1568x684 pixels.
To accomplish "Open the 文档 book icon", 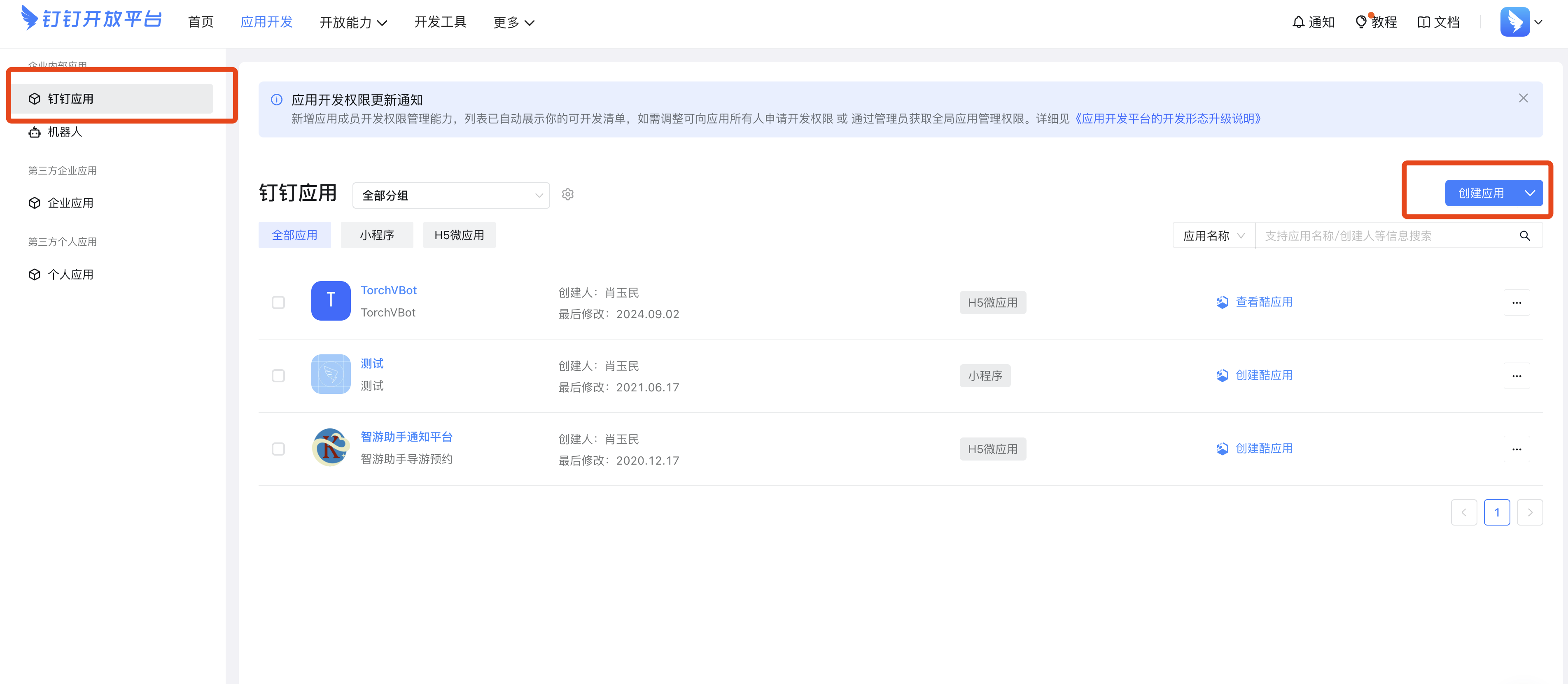I will point(1423,22).
